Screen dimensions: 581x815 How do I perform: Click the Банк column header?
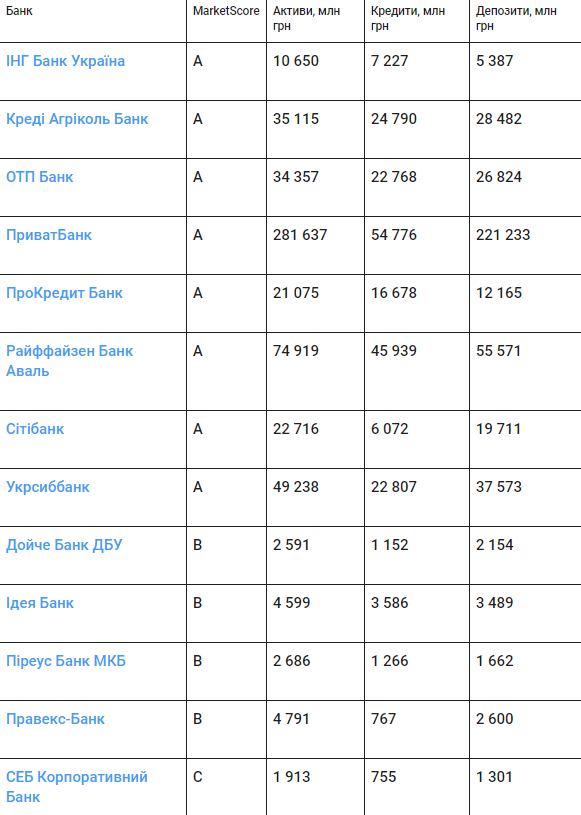pyautogui.click(x=19, y=11)
